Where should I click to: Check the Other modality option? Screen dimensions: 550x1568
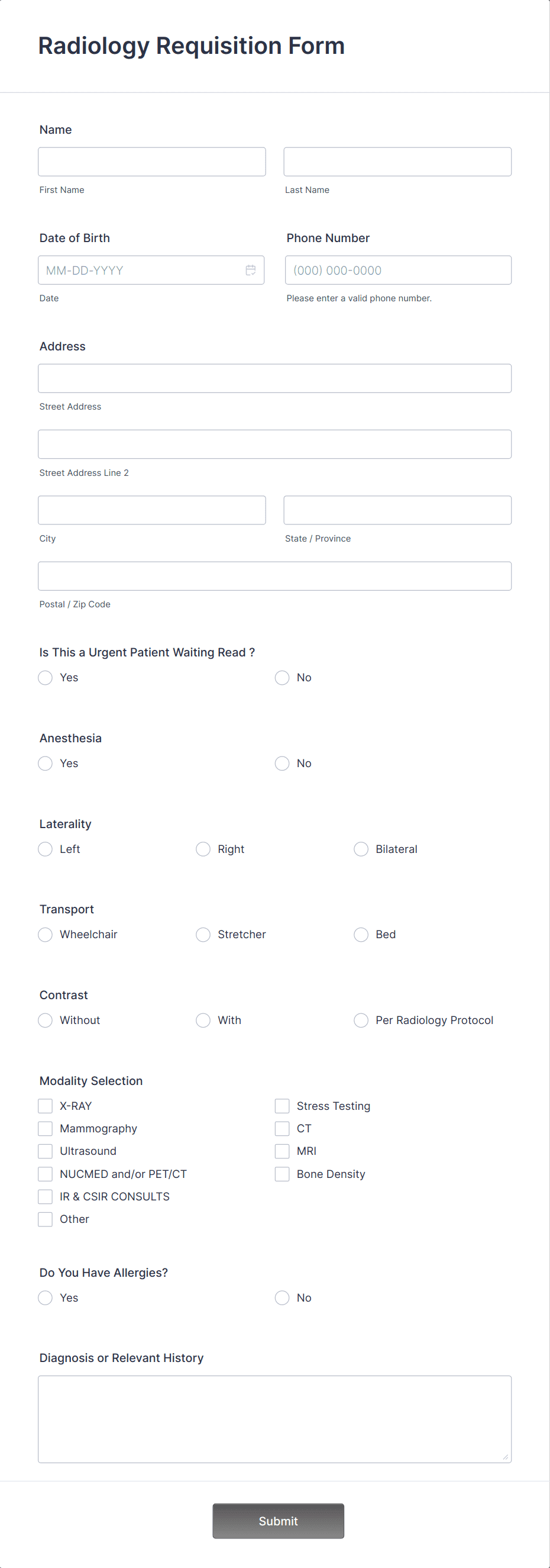(45, 1219)
